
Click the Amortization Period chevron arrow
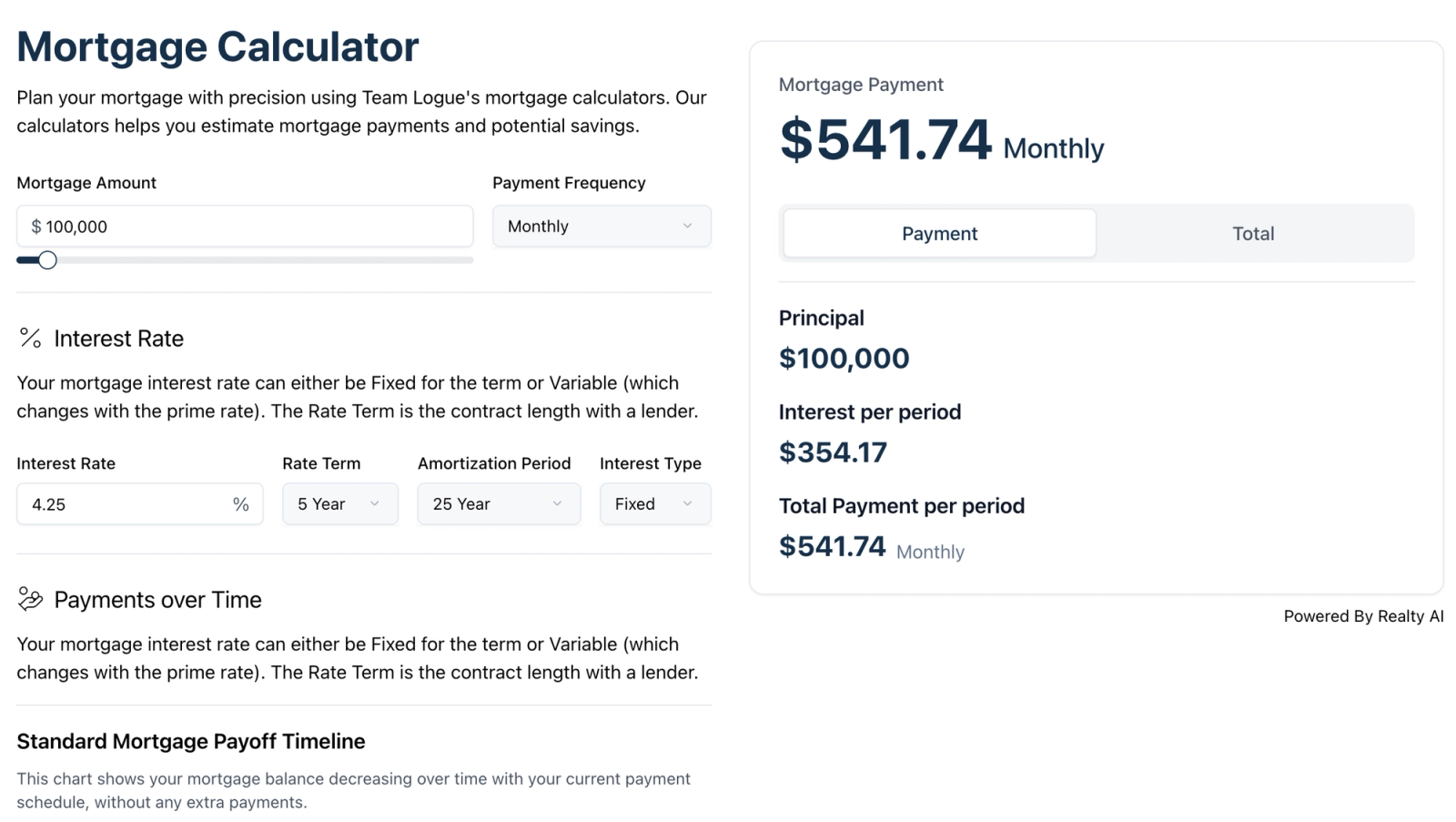(x=557, y=503)
